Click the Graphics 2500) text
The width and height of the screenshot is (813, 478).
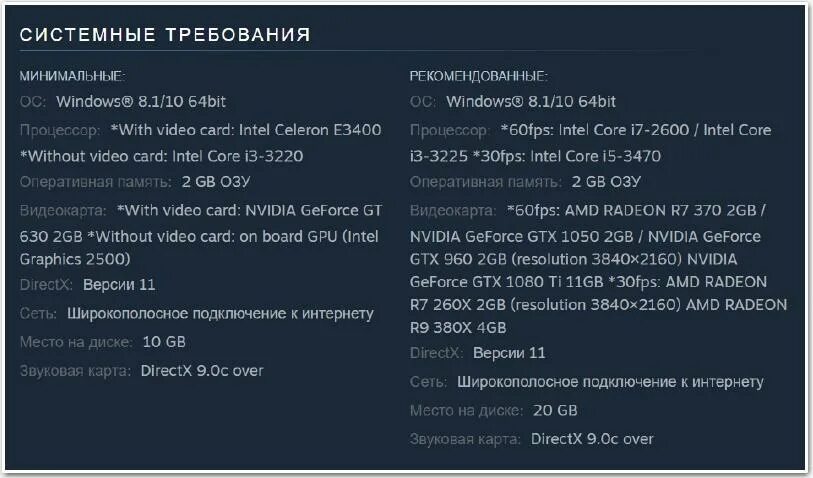click(x=75, y=259)
